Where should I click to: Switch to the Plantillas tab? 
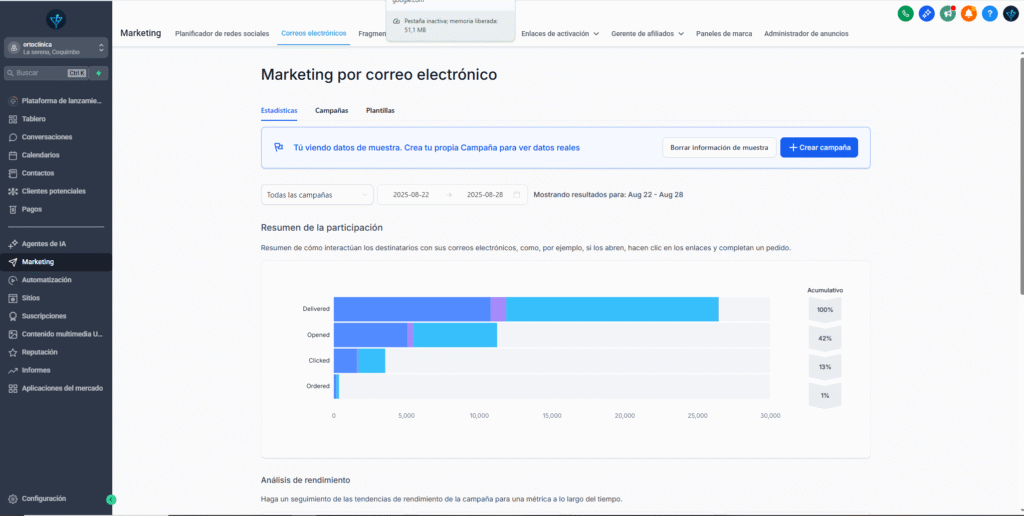pos(380,110)
